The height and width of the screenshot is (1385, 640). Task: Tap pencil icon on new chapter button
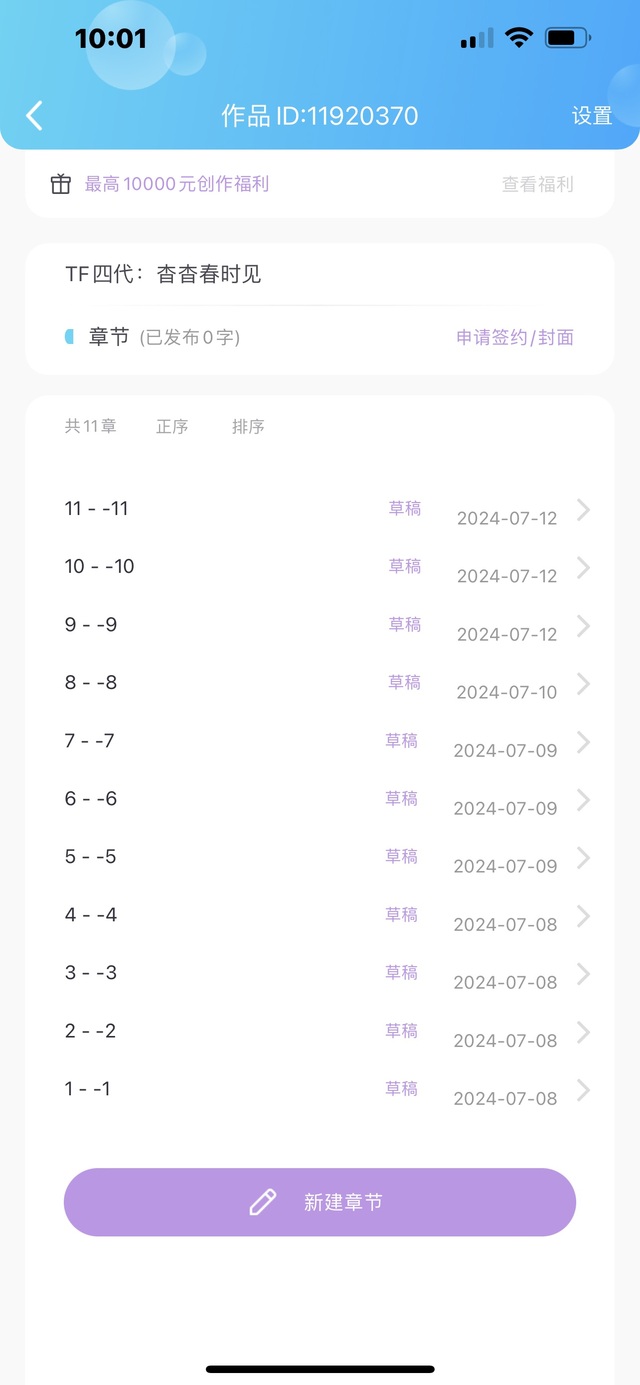click(263, 1202)
